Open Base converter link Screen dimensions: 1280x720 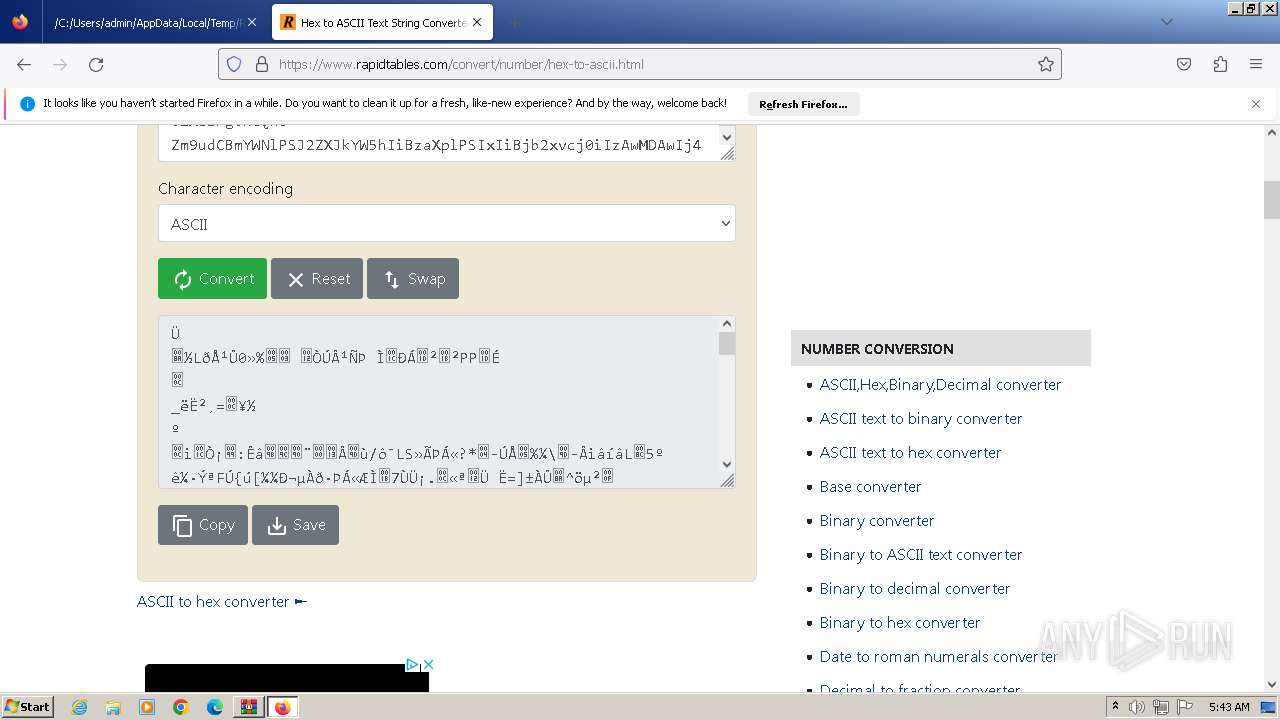[870, 486]
